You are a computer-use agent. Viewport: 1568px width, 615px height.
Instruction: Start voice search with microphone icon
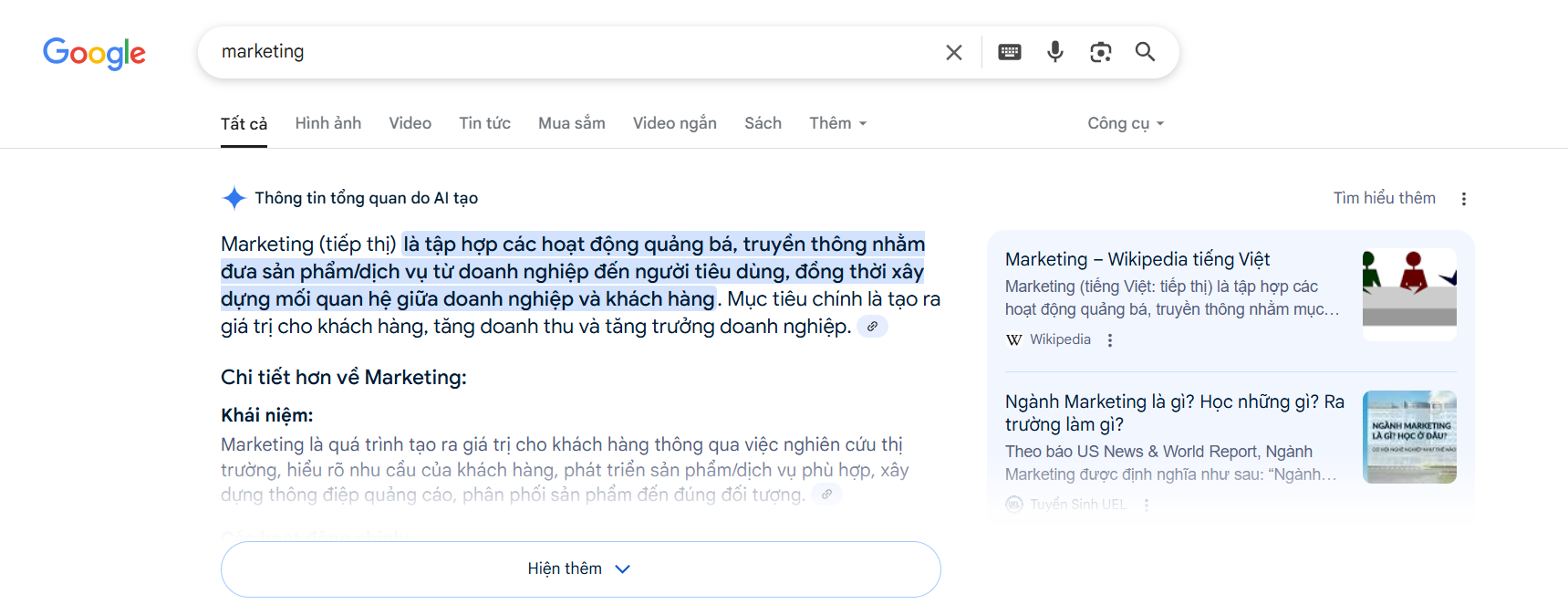coord(1055,52)
